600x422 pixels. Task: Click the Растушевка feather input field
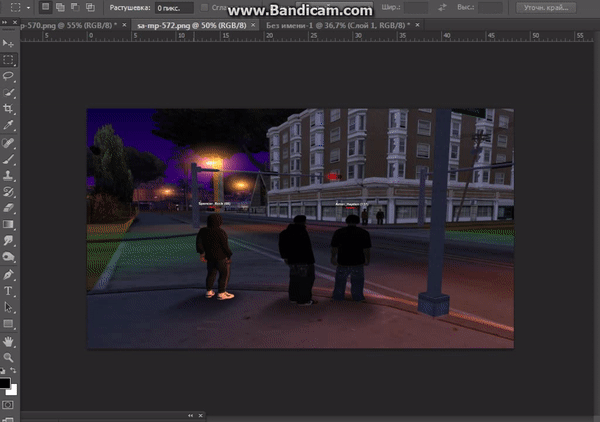tap(174, 8)
